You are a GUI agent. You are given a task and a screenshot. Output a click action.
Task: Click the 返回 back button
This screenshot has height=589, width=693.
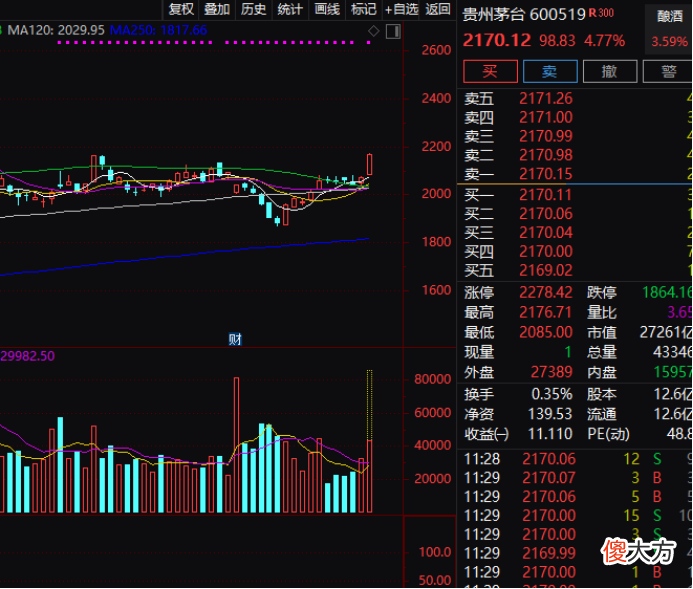(438, 9)
